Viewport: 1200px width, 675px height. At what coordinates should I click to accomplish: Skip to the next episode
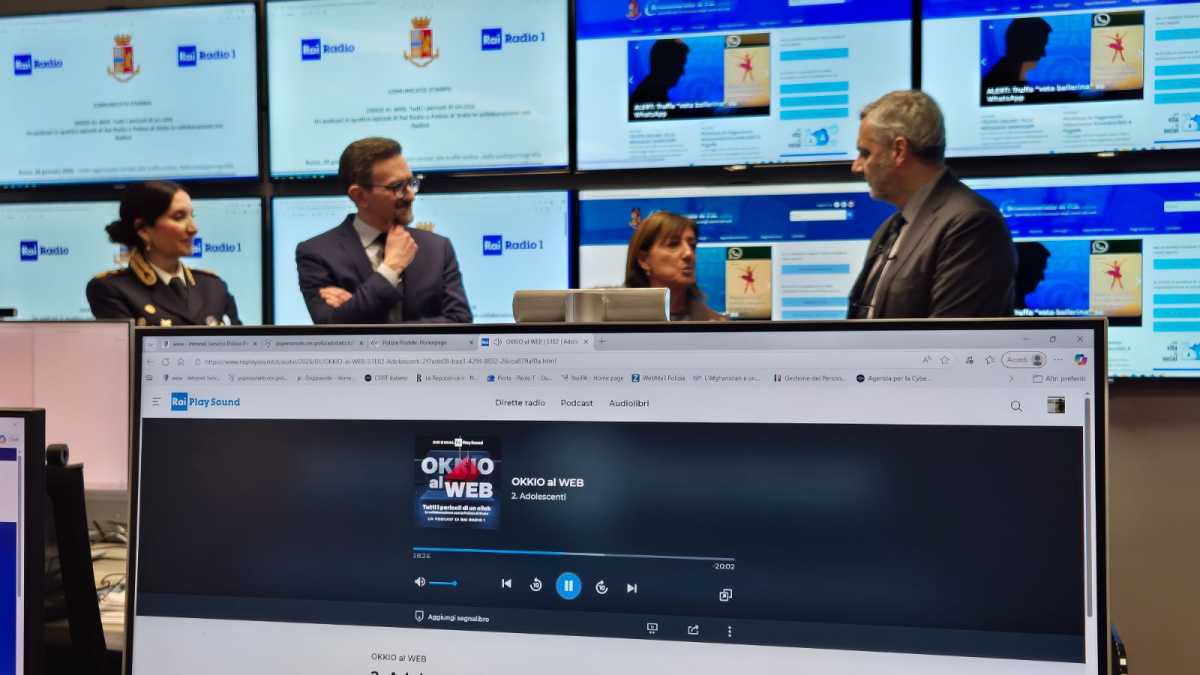[x=632, y=588]
